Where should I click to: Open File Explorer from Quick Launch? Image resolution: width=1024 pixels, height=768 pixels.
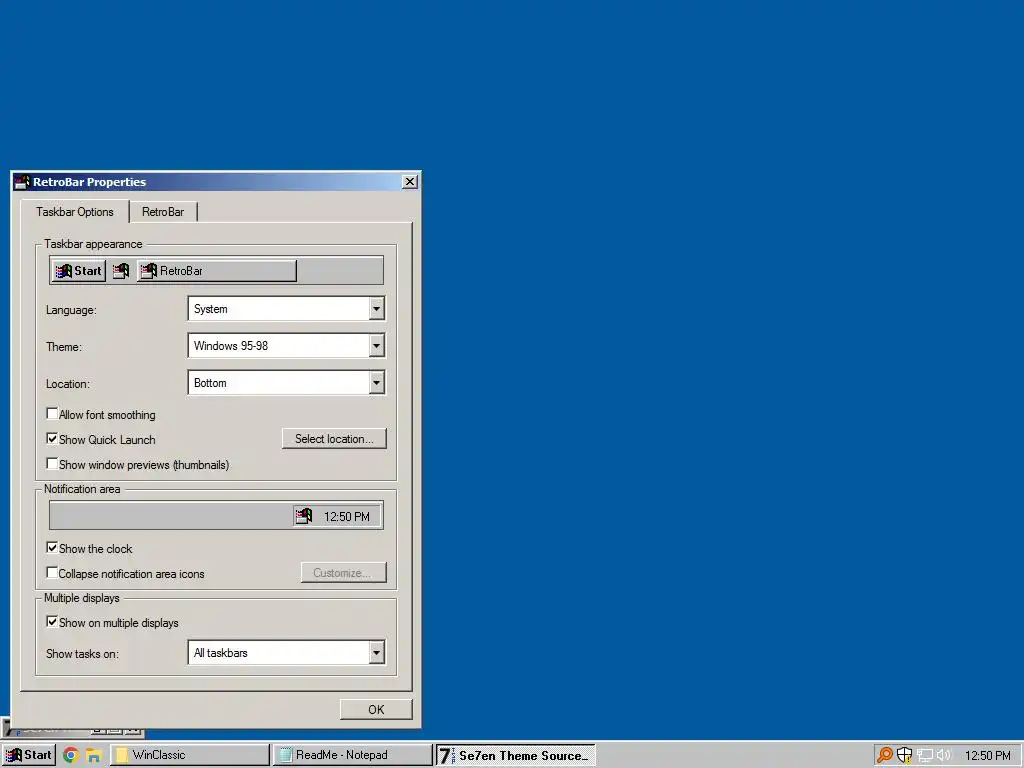point(93,756)
